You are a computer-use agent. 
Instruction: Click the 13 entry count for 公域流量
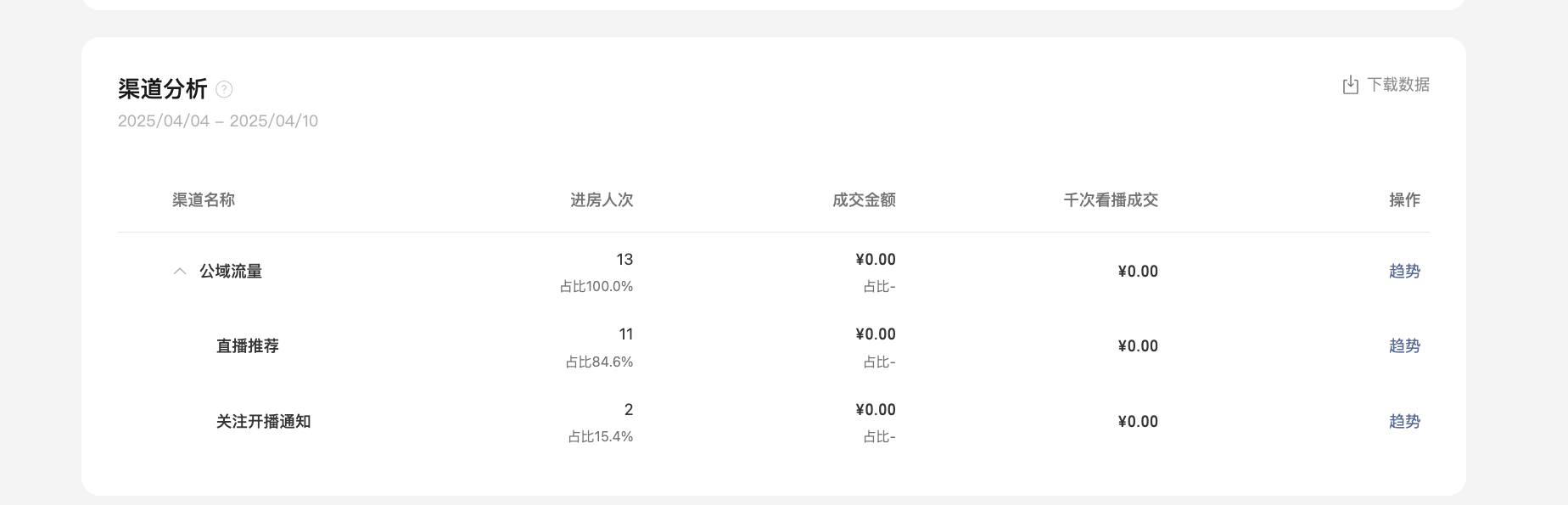(624, 260)
